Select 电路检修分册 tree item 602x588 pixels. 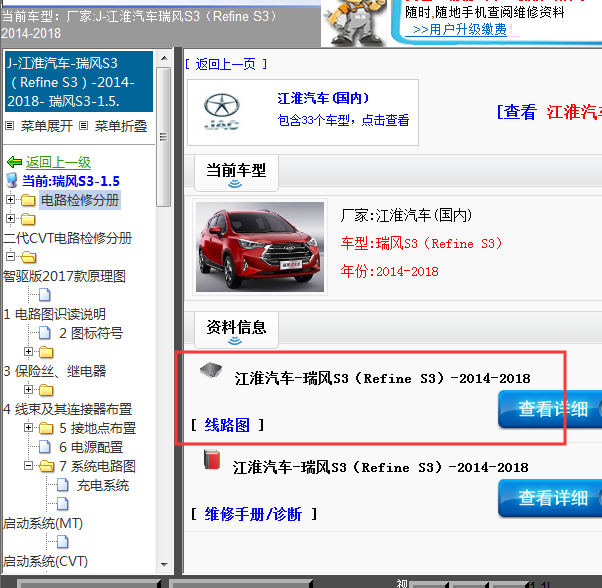tap(80, 200)
